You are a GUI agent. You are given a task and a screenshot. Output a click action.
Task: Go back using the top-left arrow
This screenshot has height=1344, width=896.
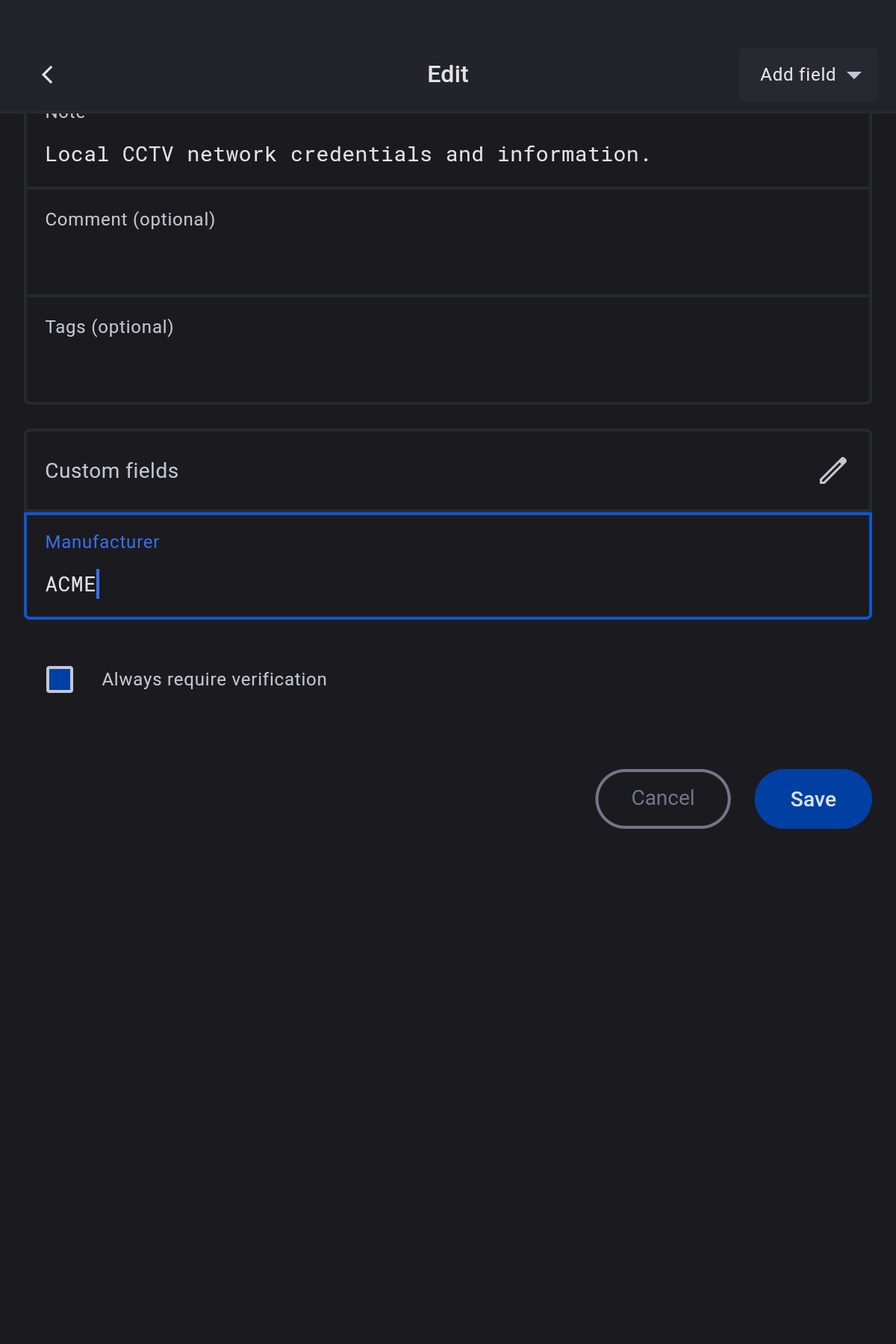pyautogui.click(x=48, y=75)
